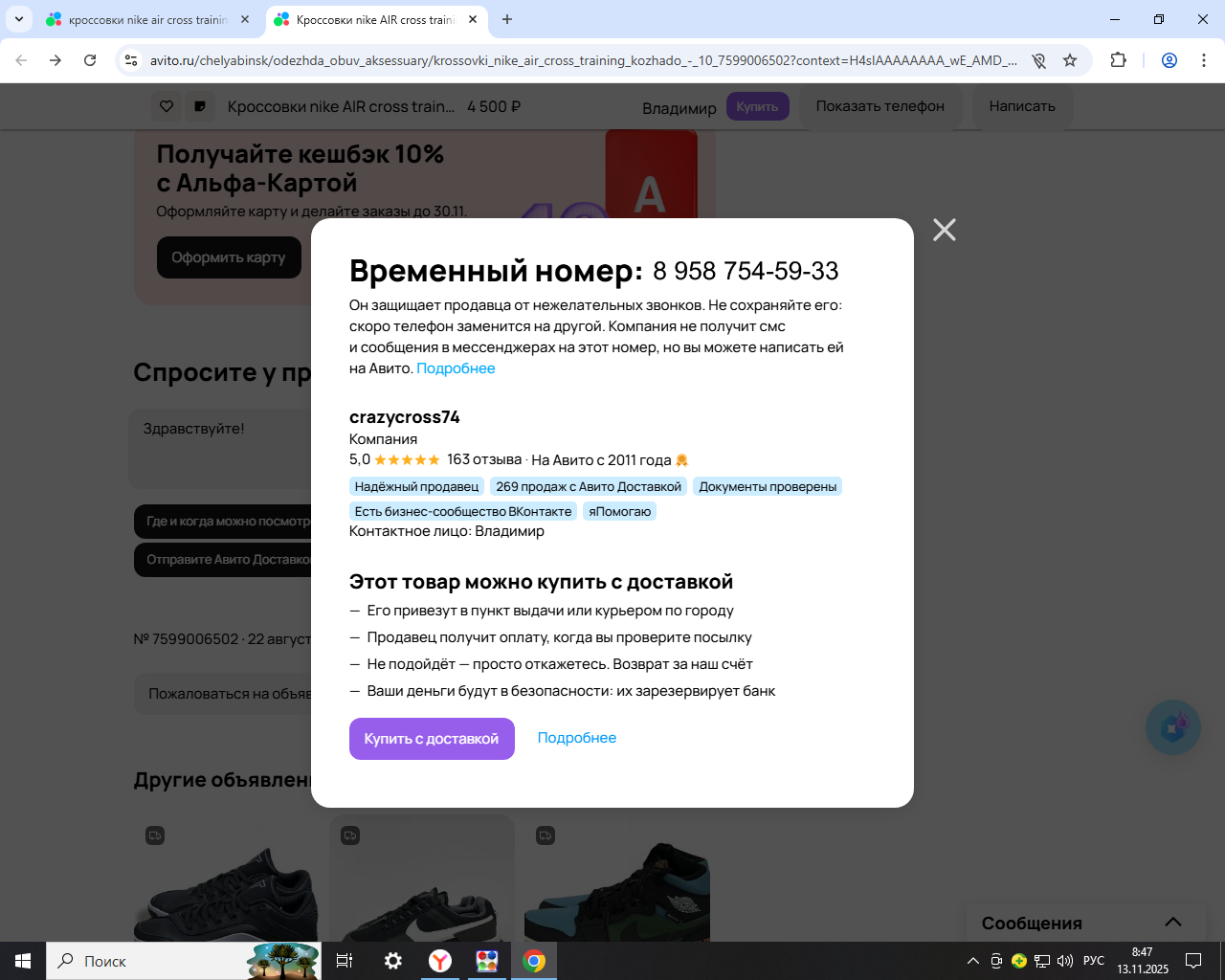
Task: Click Где и когда можно посмотреть suggestion
Action: [223, 522]
